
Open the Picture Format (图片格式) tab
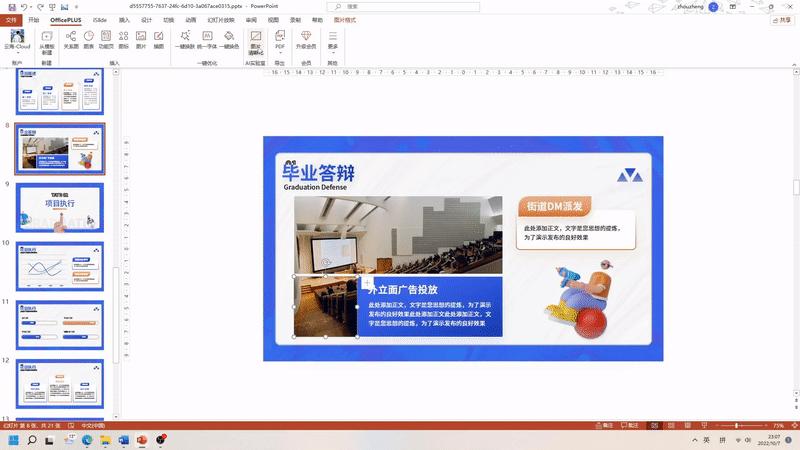tap(345, 20)
